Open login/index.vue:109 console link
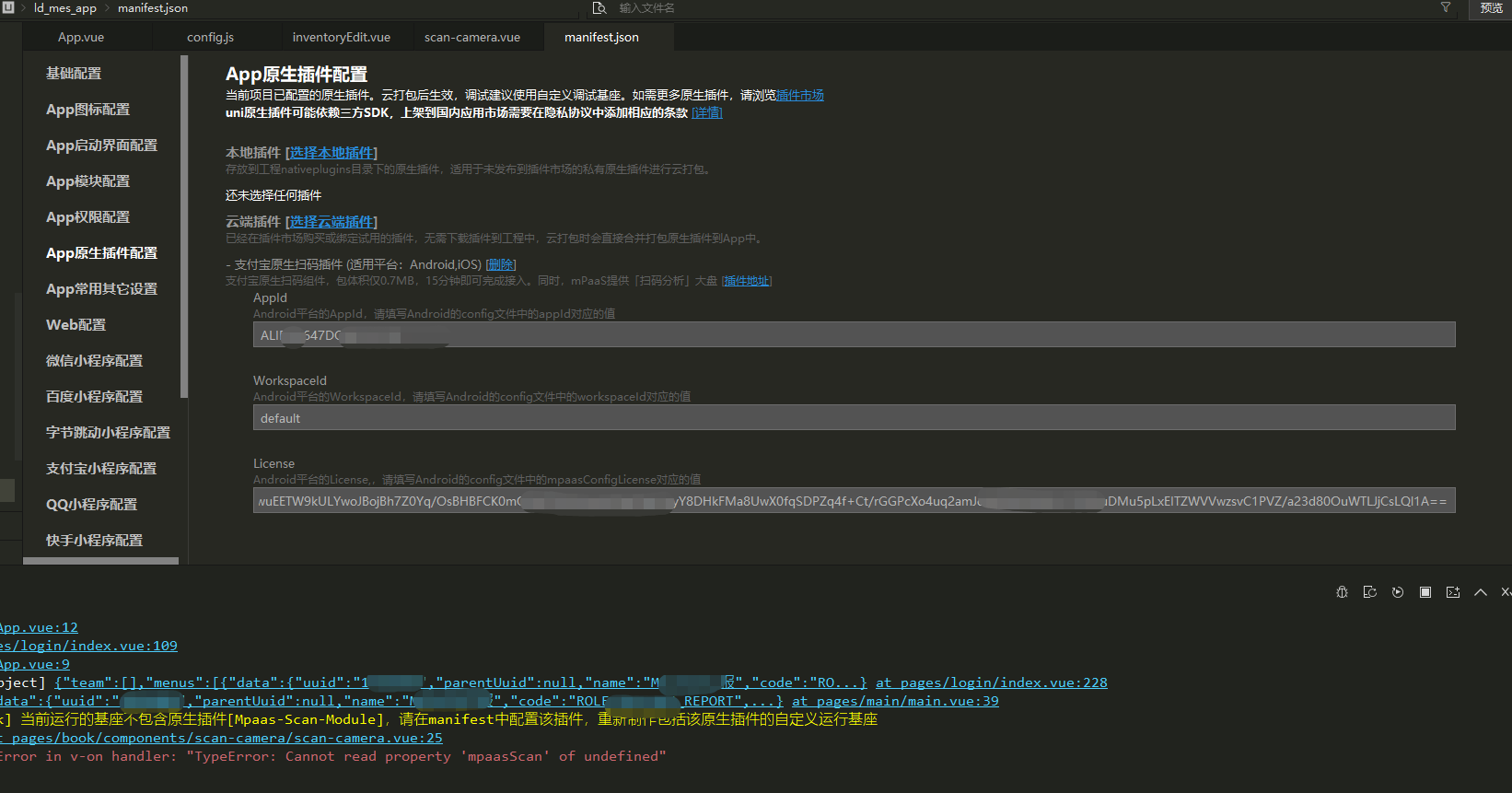 tap(88, 646)
